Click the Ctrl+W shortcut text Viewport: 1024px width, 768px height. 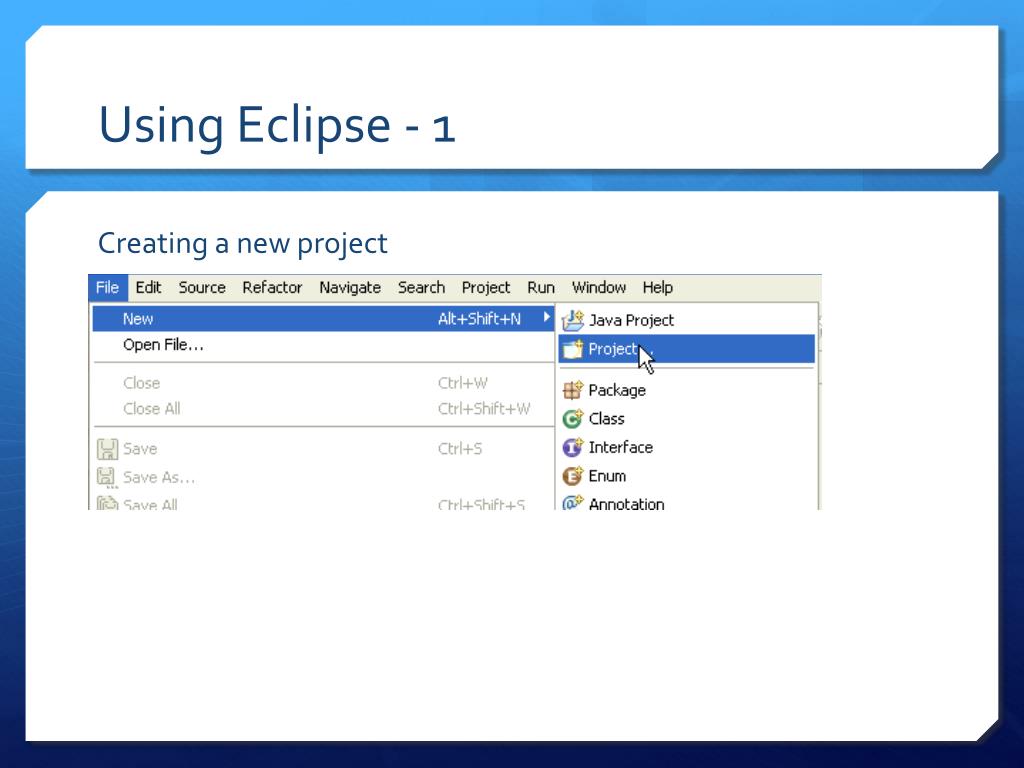[462, 383]
